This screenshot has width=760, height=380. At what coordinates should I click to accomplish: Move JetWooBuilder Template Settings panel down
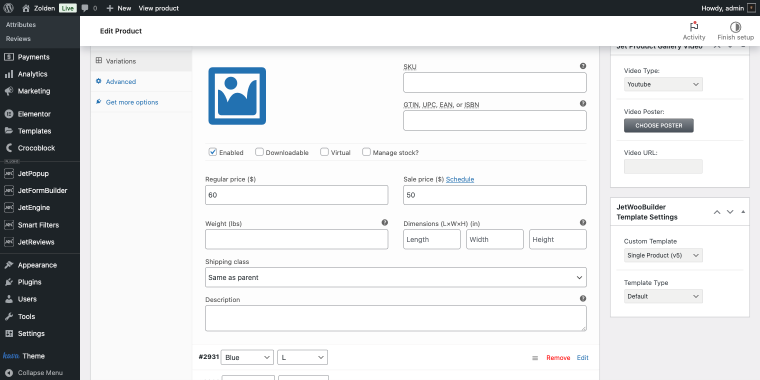(730, 212)
